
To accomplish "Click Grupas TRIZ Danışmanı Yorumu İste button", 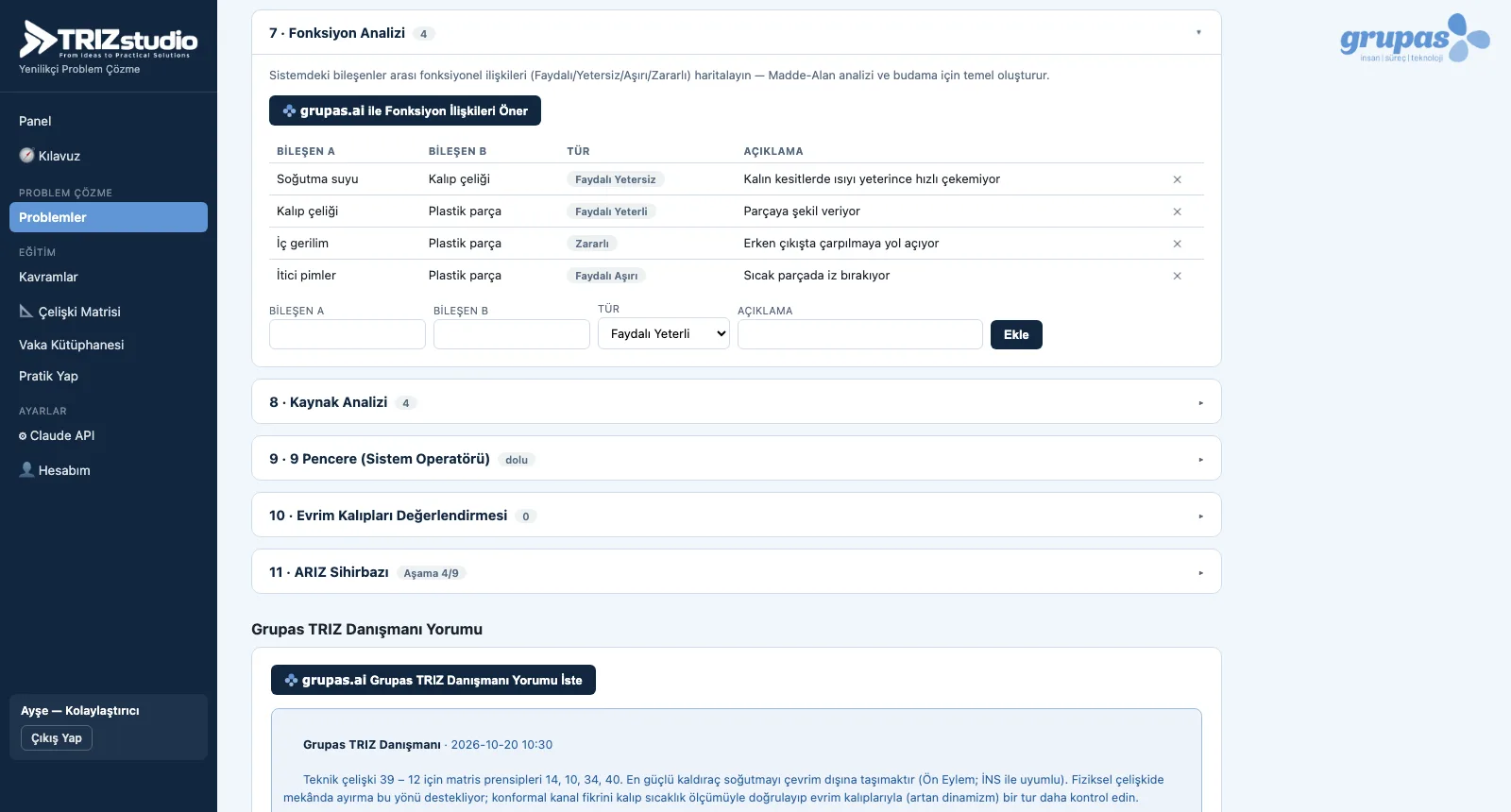I will tap(433, 680).
